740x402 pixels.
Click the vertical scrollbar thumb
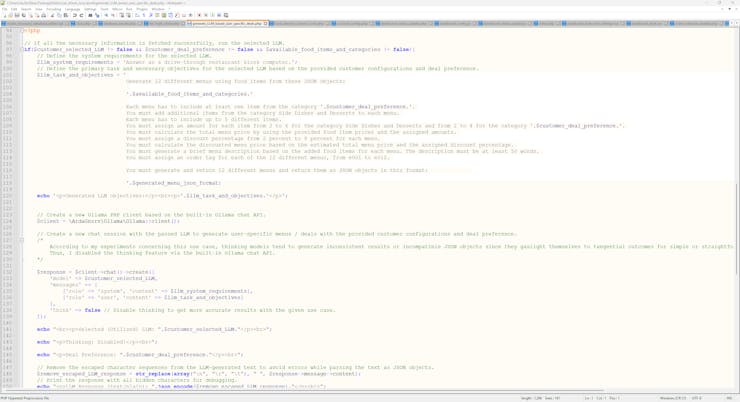click(x=737, y=228)
